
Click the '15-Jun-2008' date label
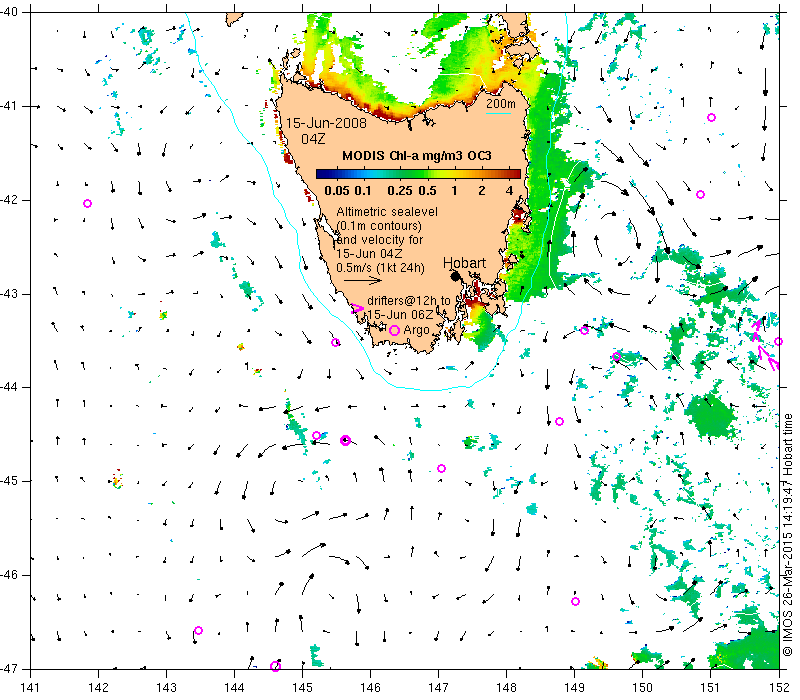326,123
